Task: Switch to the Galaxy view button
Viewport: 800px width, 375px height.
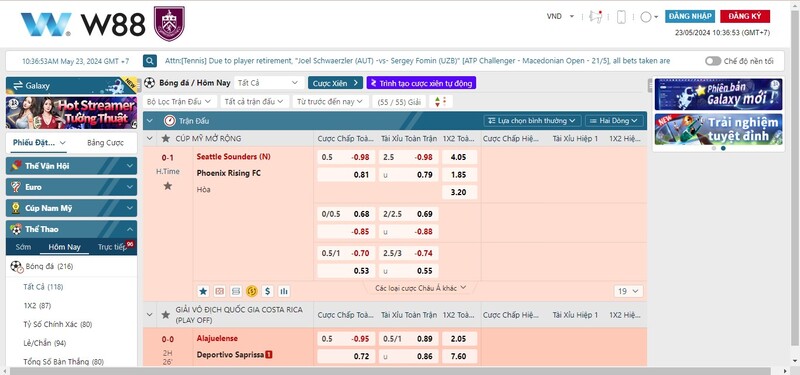Action: 71,86
